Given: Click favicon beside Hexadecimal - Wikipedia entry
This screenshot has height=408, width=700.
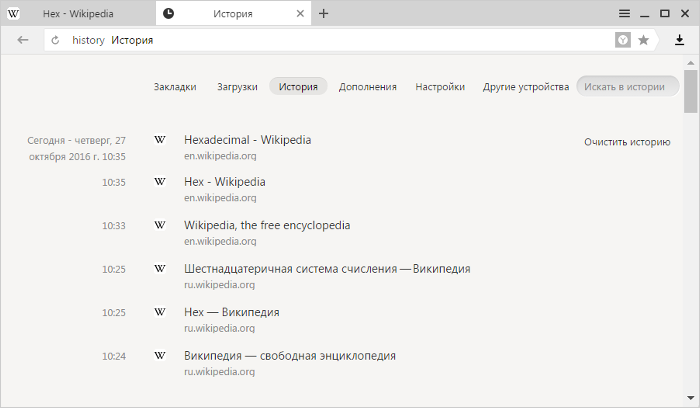Looking at the screenshot, I should 160,140.
